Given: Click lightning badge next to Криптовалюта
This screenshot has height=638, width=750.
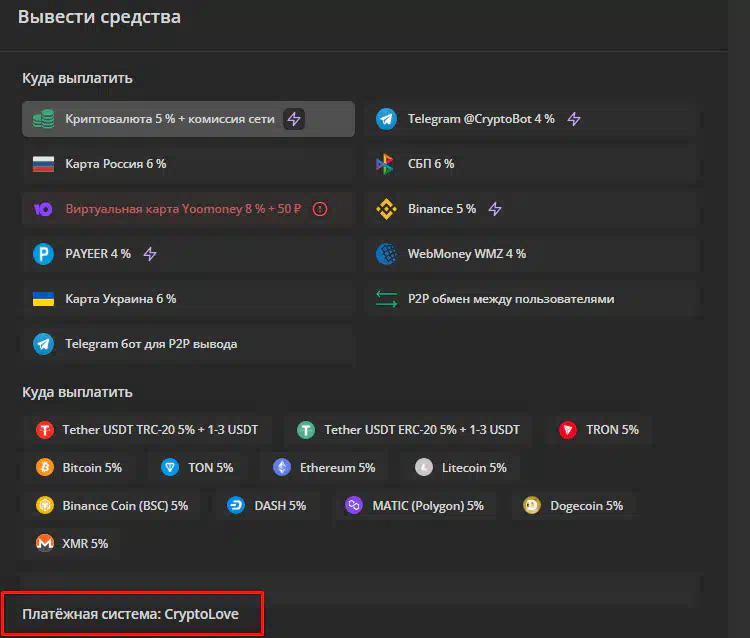Looking at the screenshot, I should [x=294, y=119].
